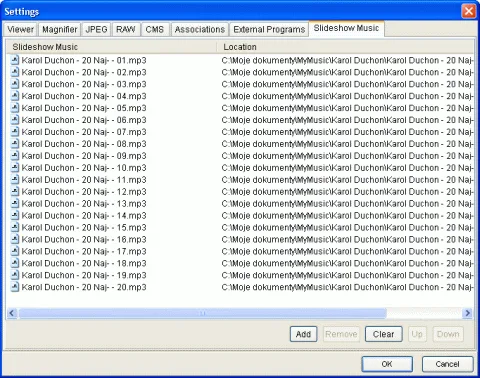Click the mp3 file icon for track 18
Image resolution: width=480 pixels, height=378 pixels.
click(15, 263)
